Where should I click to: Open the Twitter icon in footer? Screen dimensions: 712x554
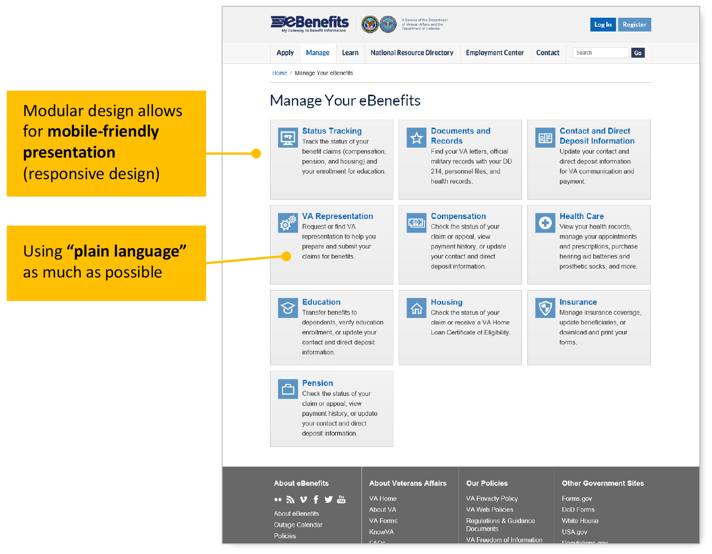(328, 500)
